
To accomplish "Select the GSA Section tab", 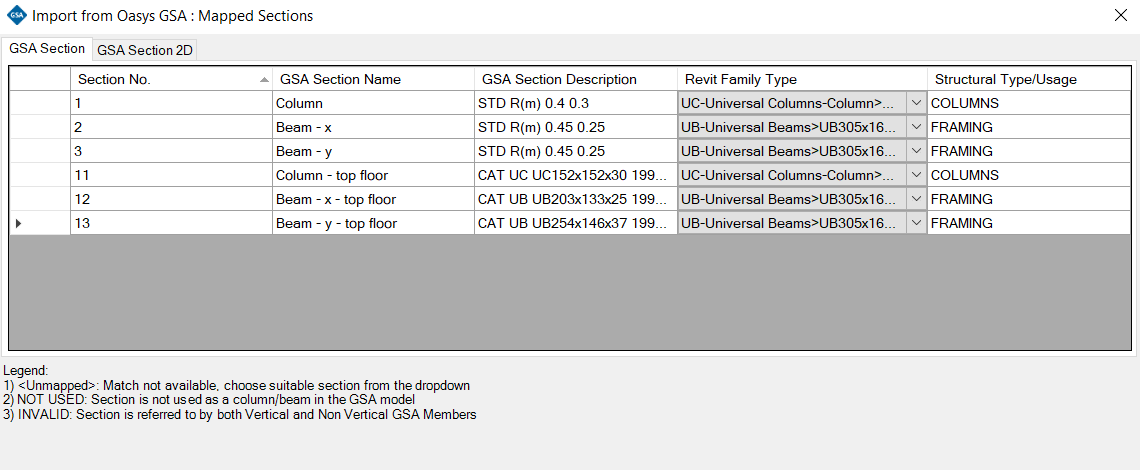I will 47,49.
